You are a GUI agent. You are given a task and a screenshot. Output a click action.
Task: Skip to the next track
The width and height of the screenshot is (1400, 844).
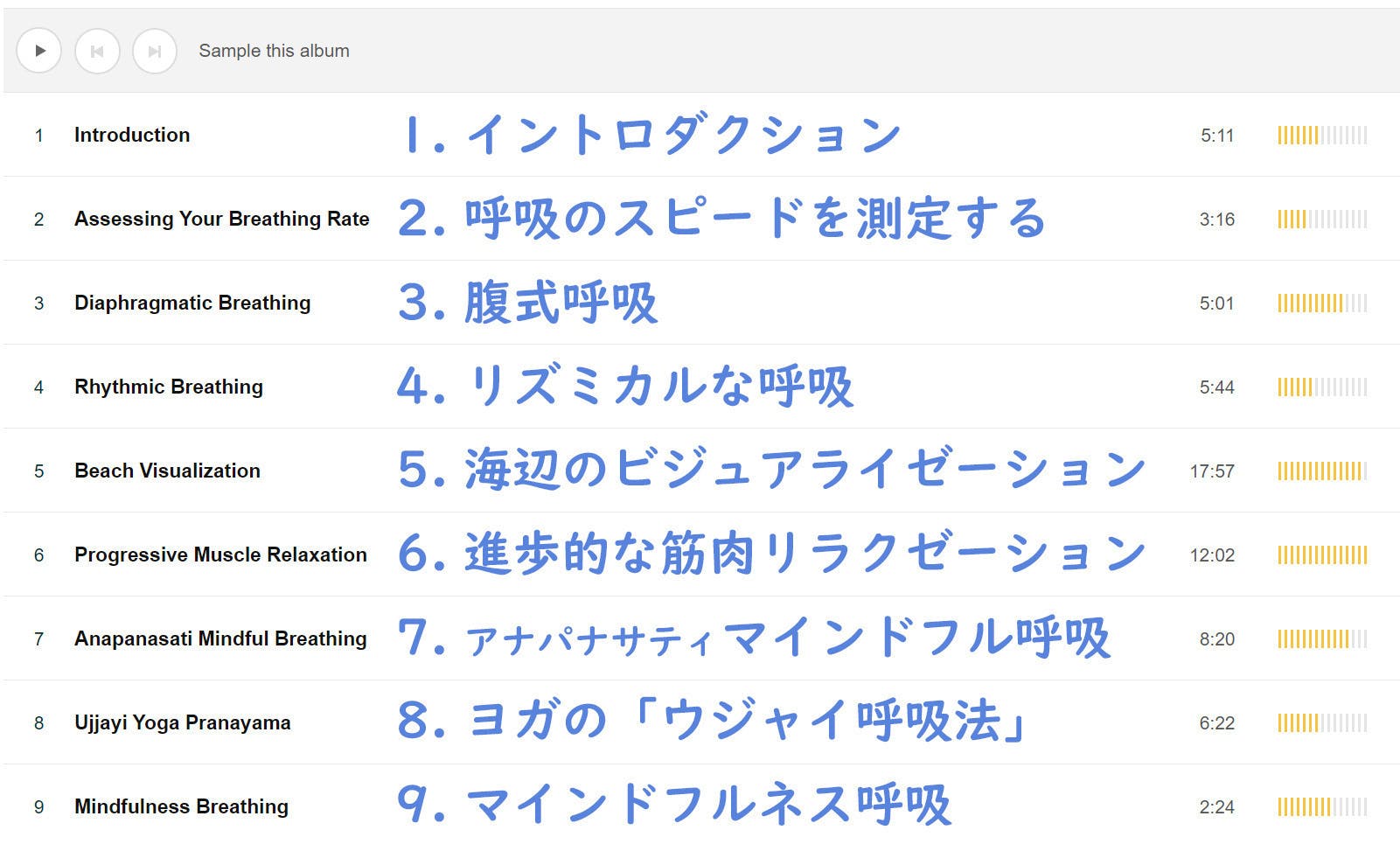point(155,51)
